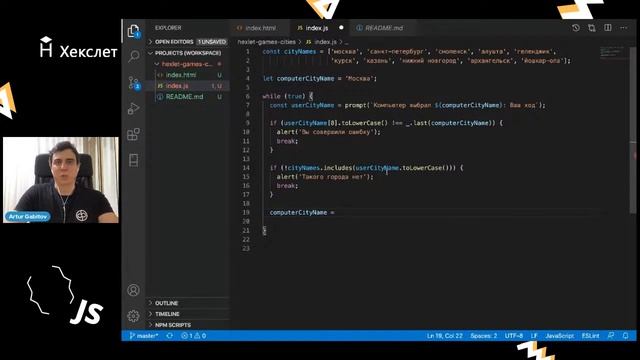Select language mode JavaScript in status bar
The width and height of the screenshot is (640, 360).
[560, 336]
